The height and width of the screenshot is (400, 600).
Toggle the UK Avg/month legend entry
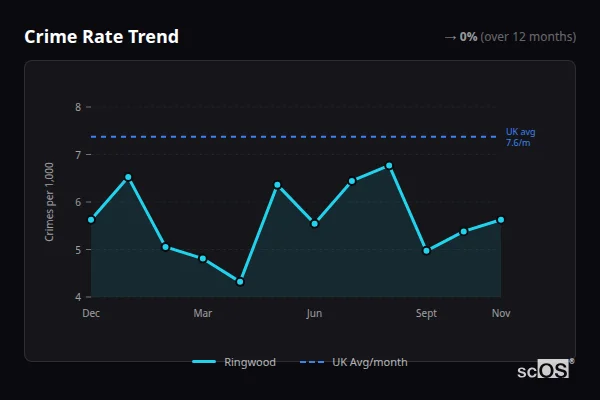pyautogui.click(x=354, y=362)
